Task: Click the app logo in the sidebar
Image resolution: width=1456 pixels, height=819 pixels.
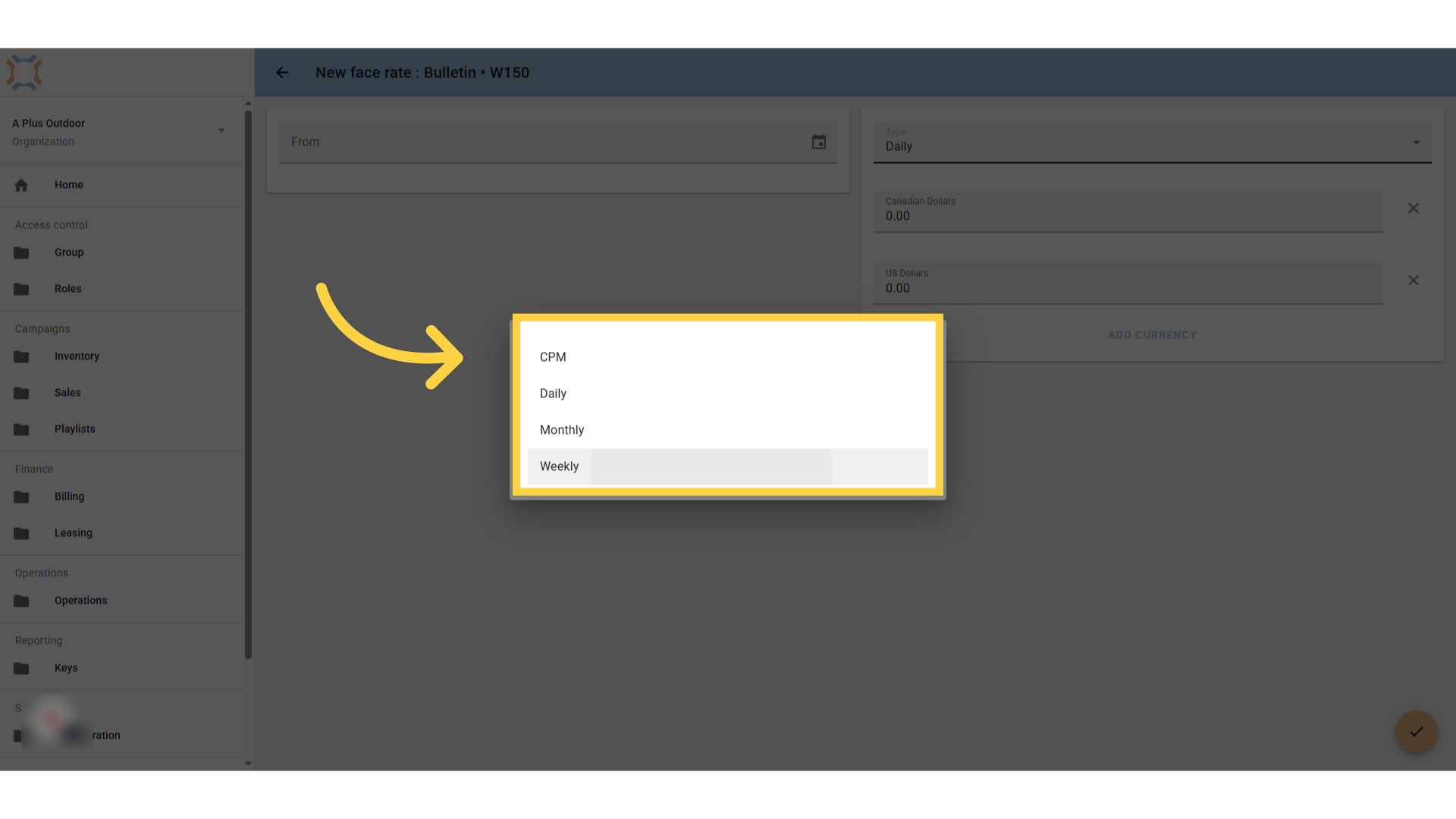Action: (x=24, y=72)
